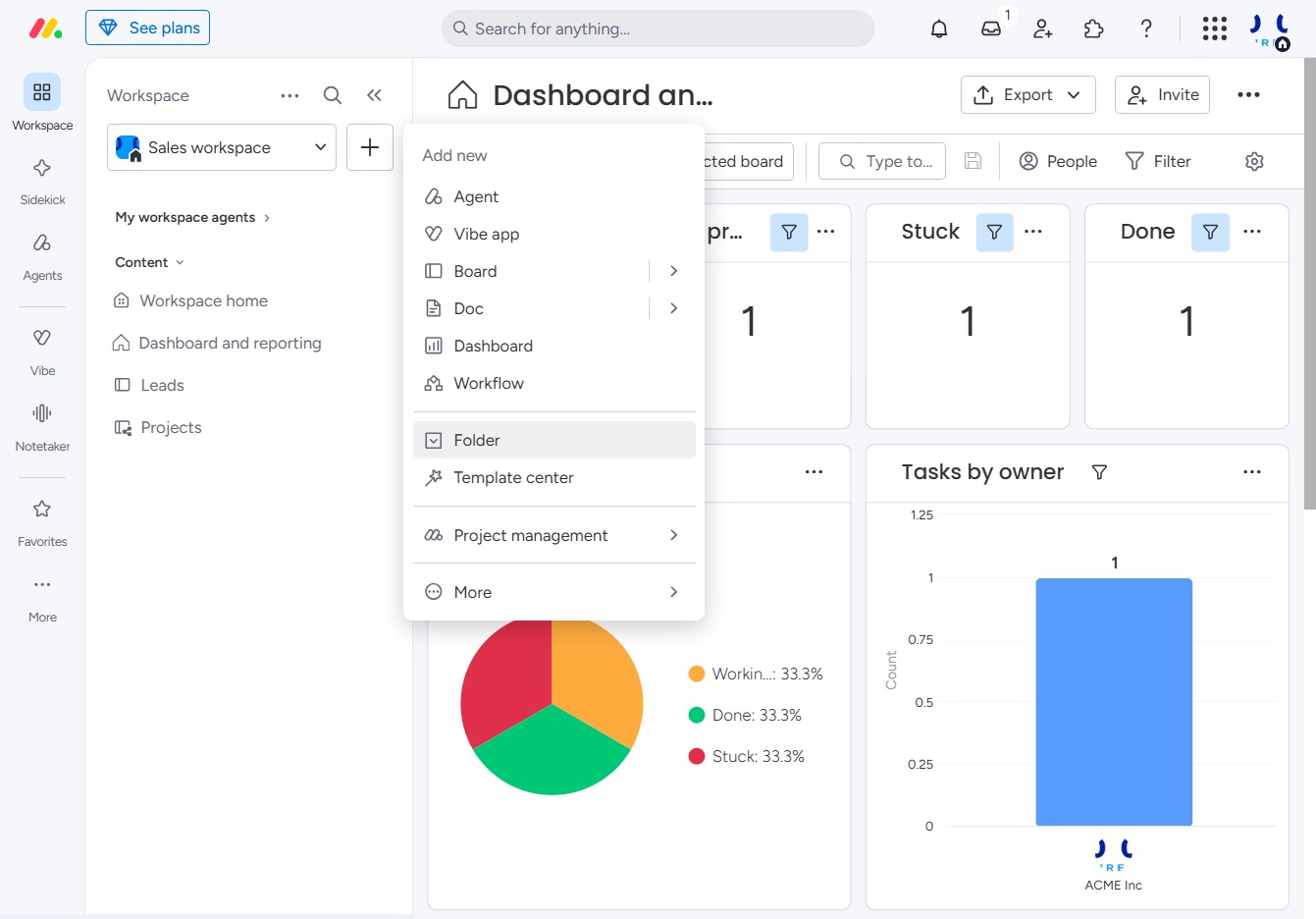This screenshot has width=1316, height=919.
Task: Open the dashboard Filter button
Action: point(1158,161)
